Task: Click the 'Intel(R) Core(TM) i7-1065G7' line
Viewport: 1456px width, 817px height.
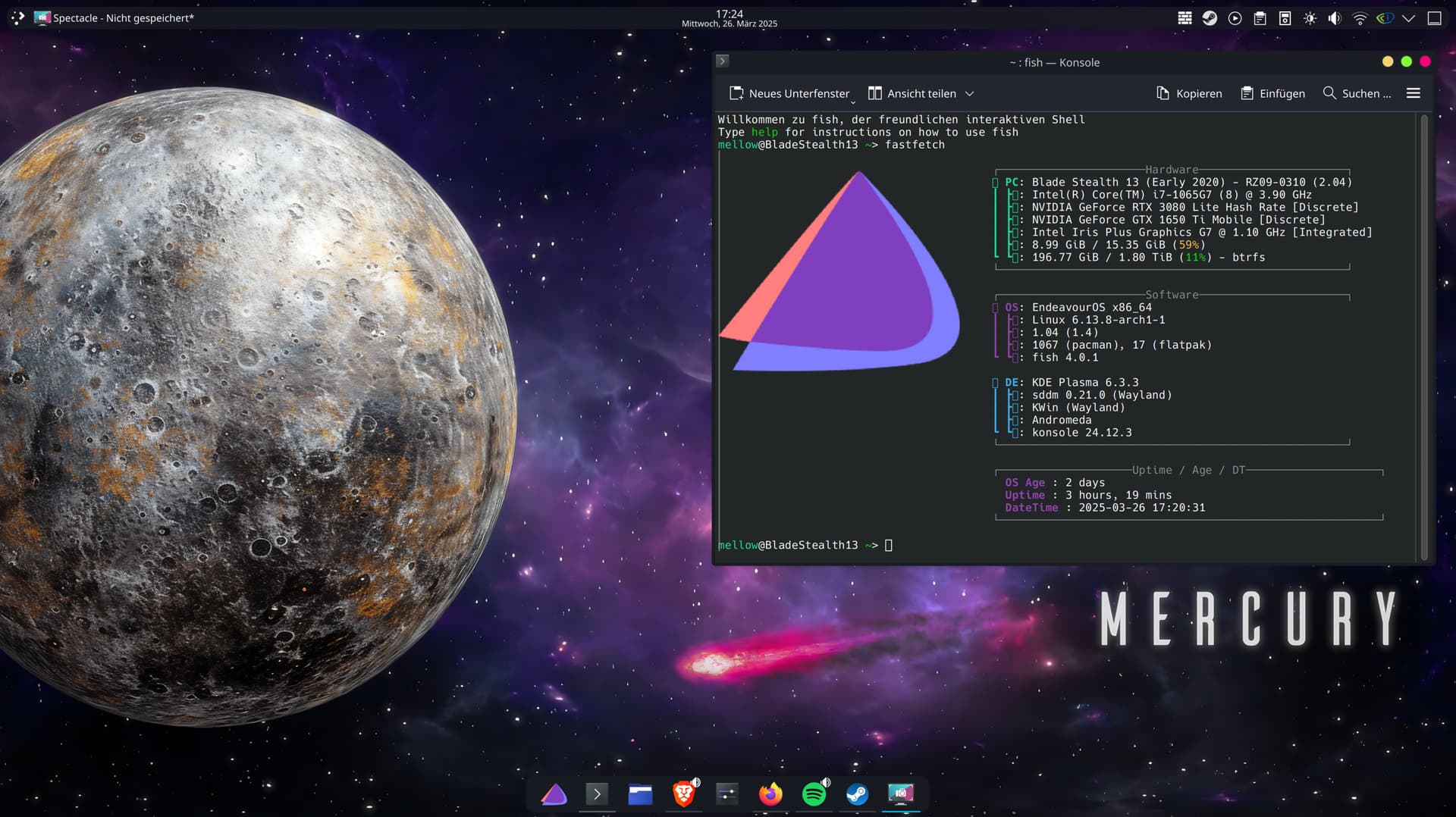Action: pyautogui.click(x=1172, y=195)
